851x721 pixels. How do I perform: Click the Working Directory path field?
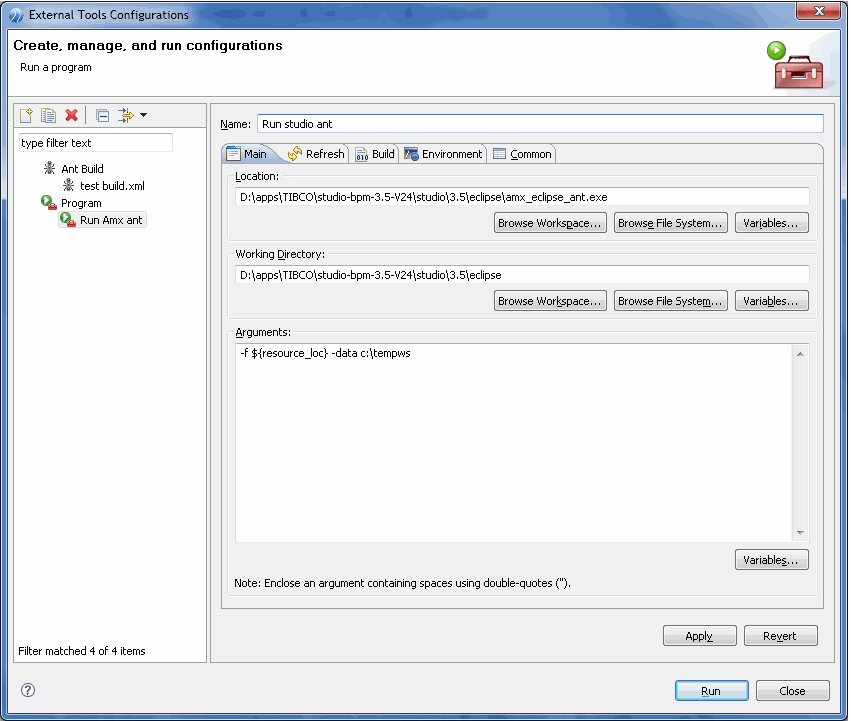[522, 275]
